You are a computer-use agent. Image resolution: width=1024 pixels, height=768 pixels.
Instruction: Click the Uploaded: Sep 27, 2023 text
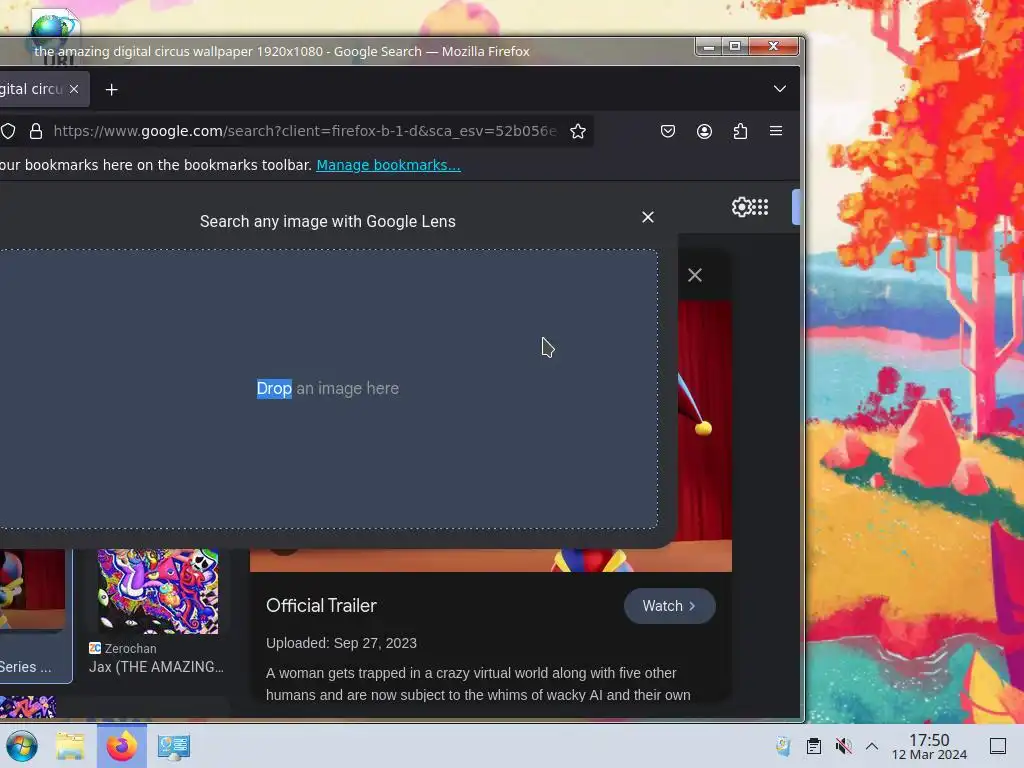341,643
